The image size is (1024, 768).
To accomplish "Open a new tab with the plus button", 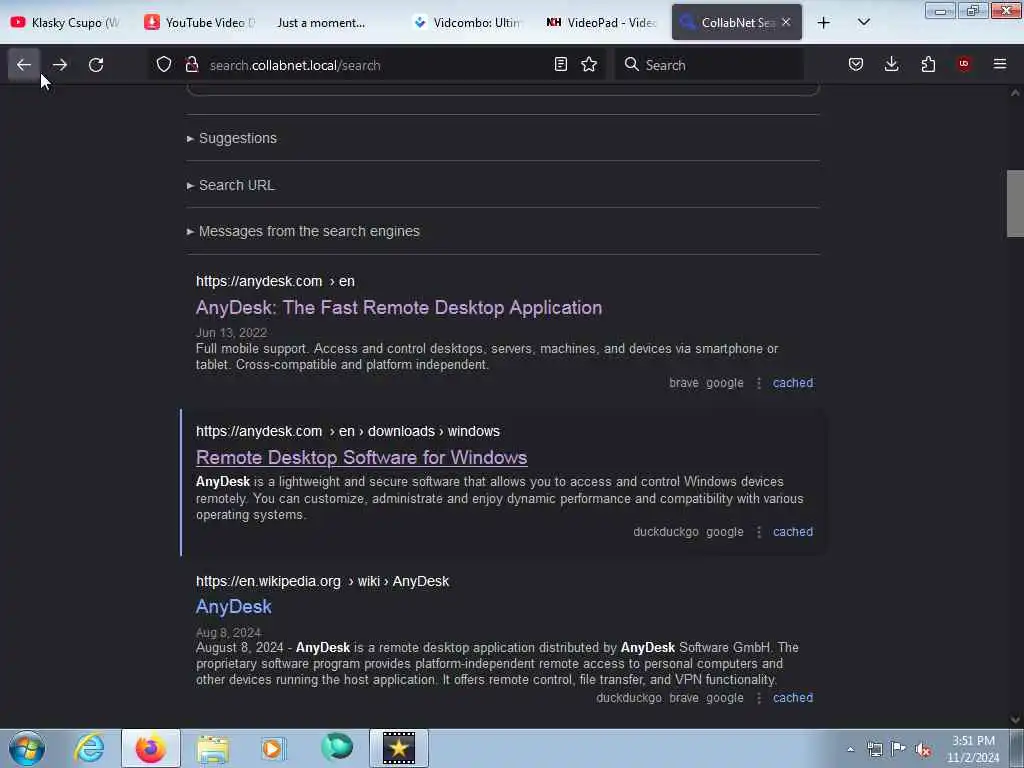I will click(x=824, y=23).
